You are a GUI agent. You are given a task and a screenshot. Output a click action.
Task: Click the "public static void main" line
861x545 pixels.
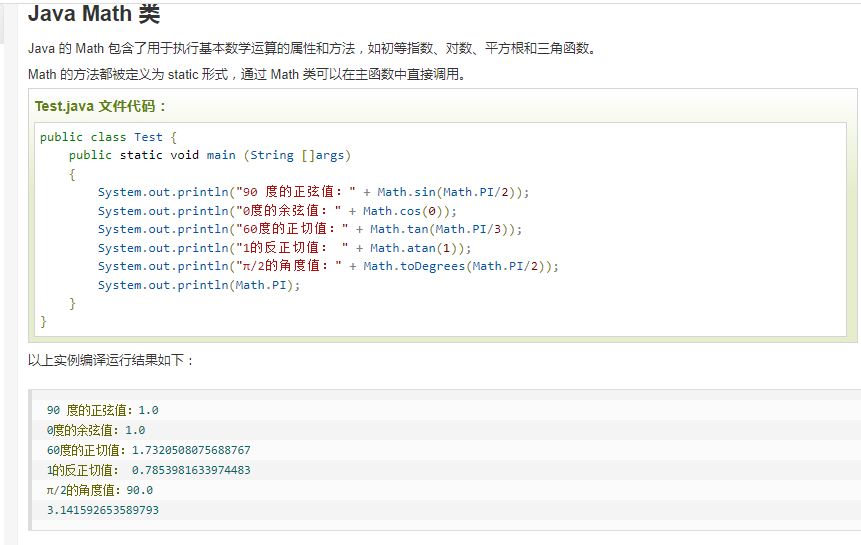tap(210, 155)
